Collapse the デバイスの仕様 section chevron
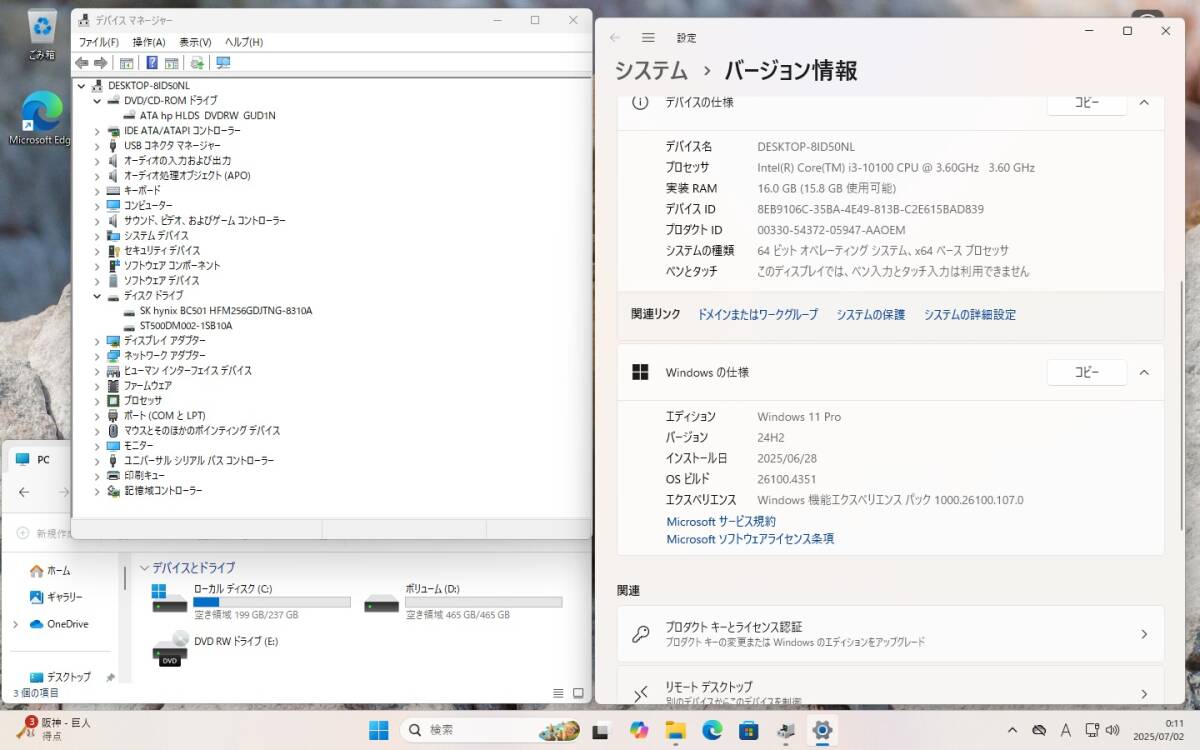This screenshot has width=1200, height=750. [x=1145, y=102]
